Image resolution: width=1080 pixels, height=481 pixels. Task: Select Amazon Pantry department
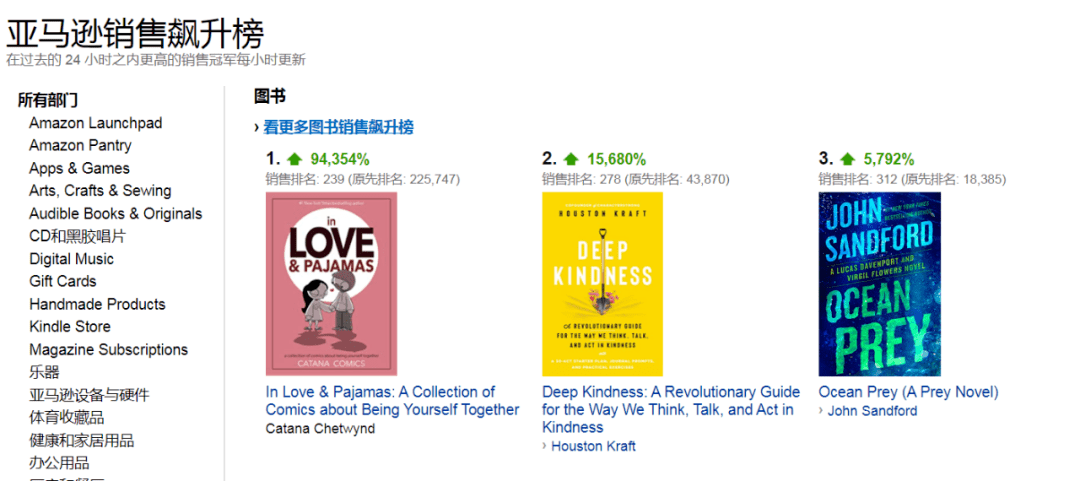80,146
